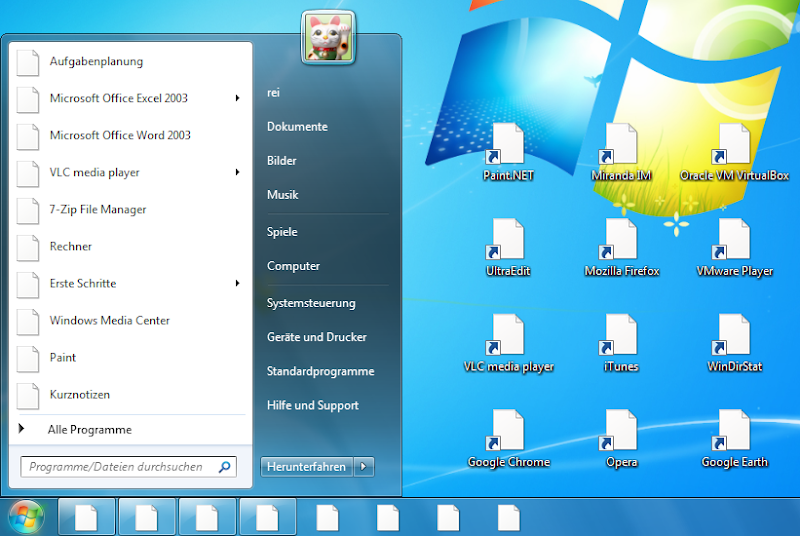
Task: Open Spiele from the Start menu
Action: [x=282, y=232]
